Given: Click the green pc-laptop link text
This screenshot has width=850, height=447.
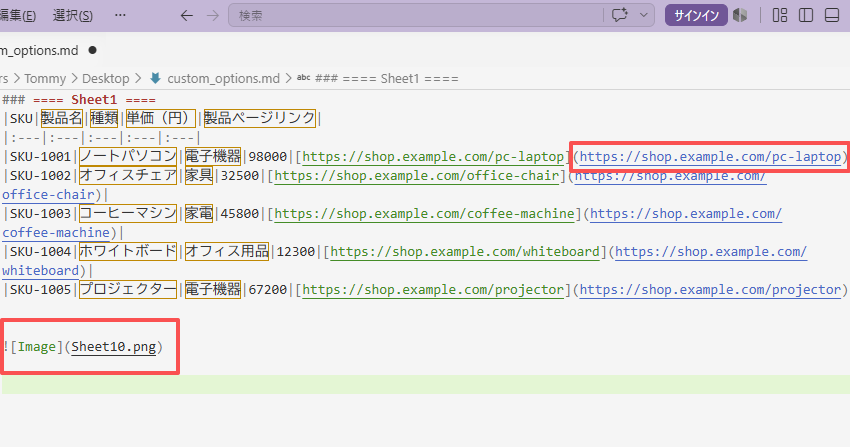Looking at the screenshot, I should [x=433, y=157].
